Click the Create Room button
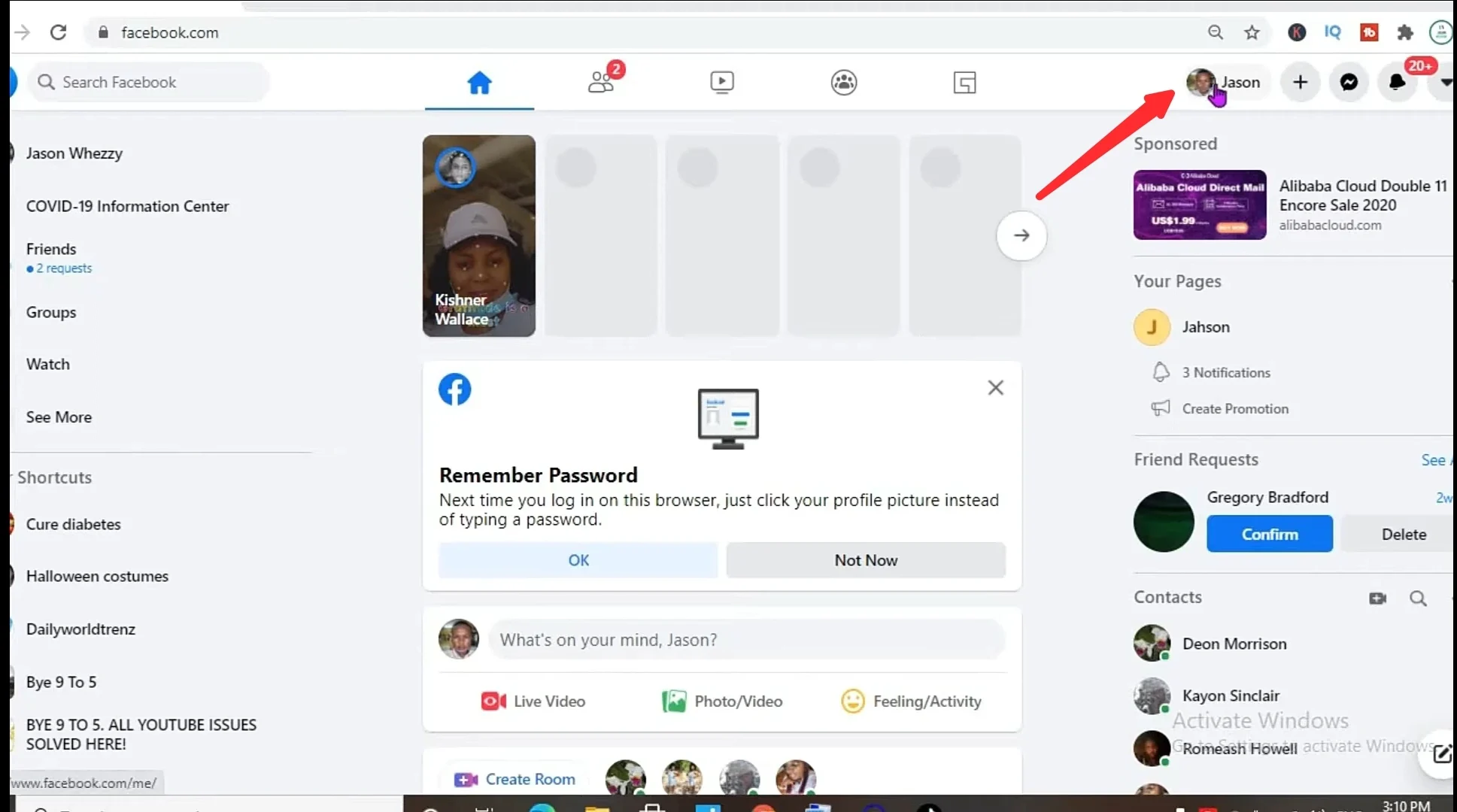The width and height of the screenshot is (1457, 812). point(516,780)
